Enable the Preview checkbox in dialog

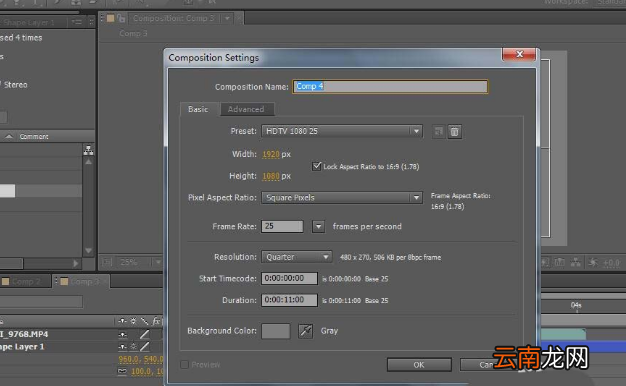pos(184,364)
